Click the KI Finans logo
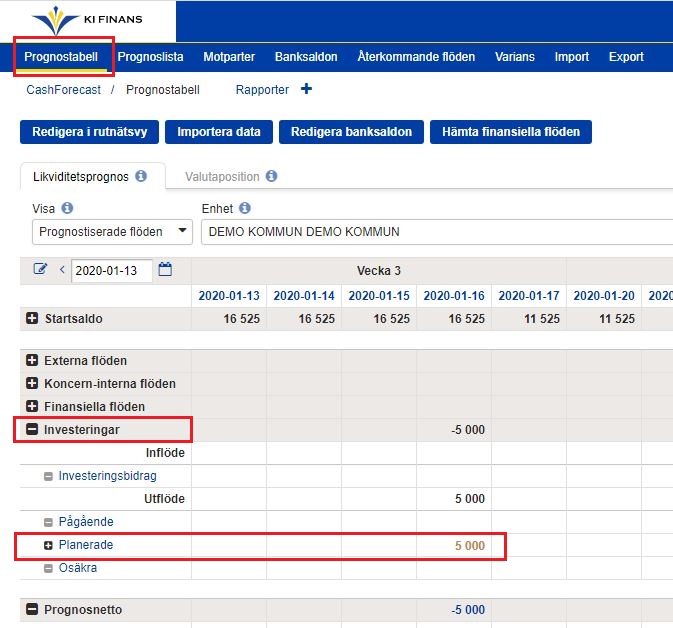 tap(87, 20)
